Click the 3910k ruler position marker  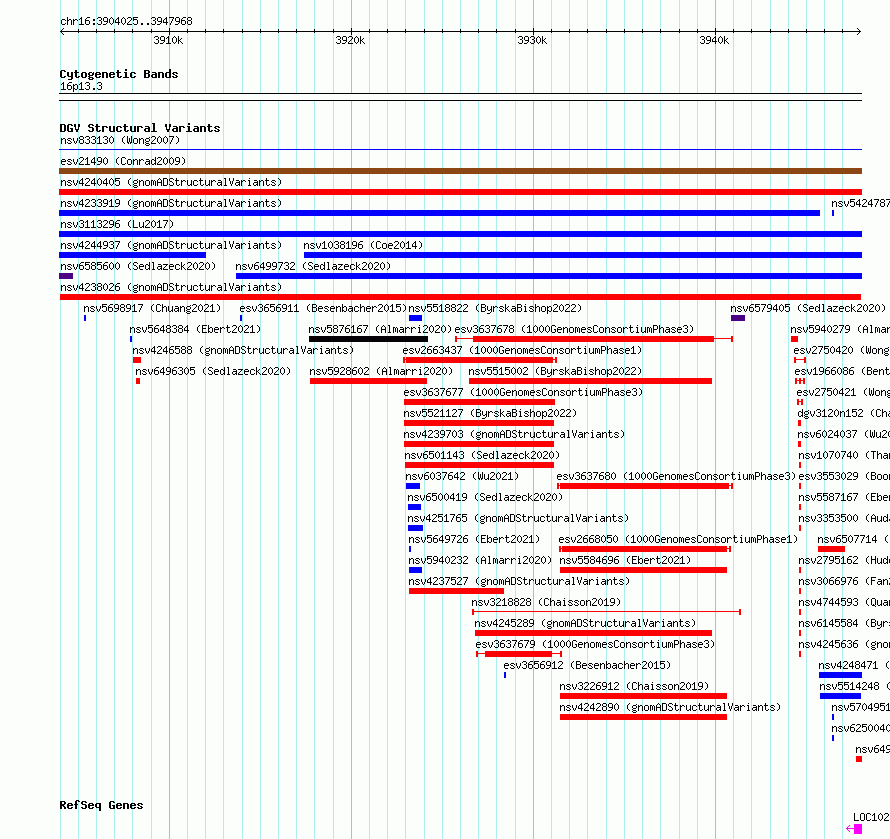point(168,40)
